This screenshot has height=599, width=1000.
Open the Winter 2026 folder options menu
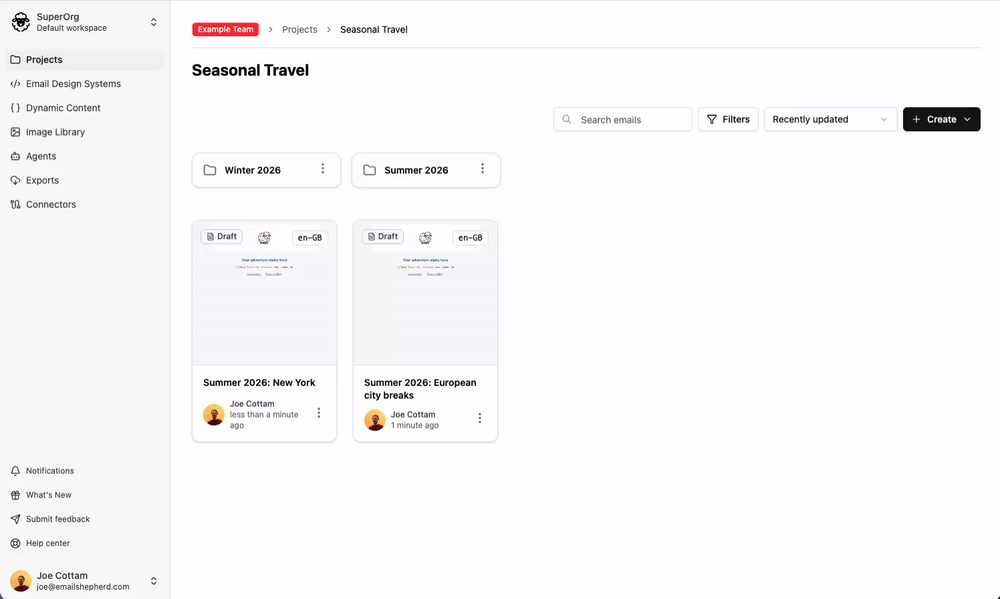[323, 168]
